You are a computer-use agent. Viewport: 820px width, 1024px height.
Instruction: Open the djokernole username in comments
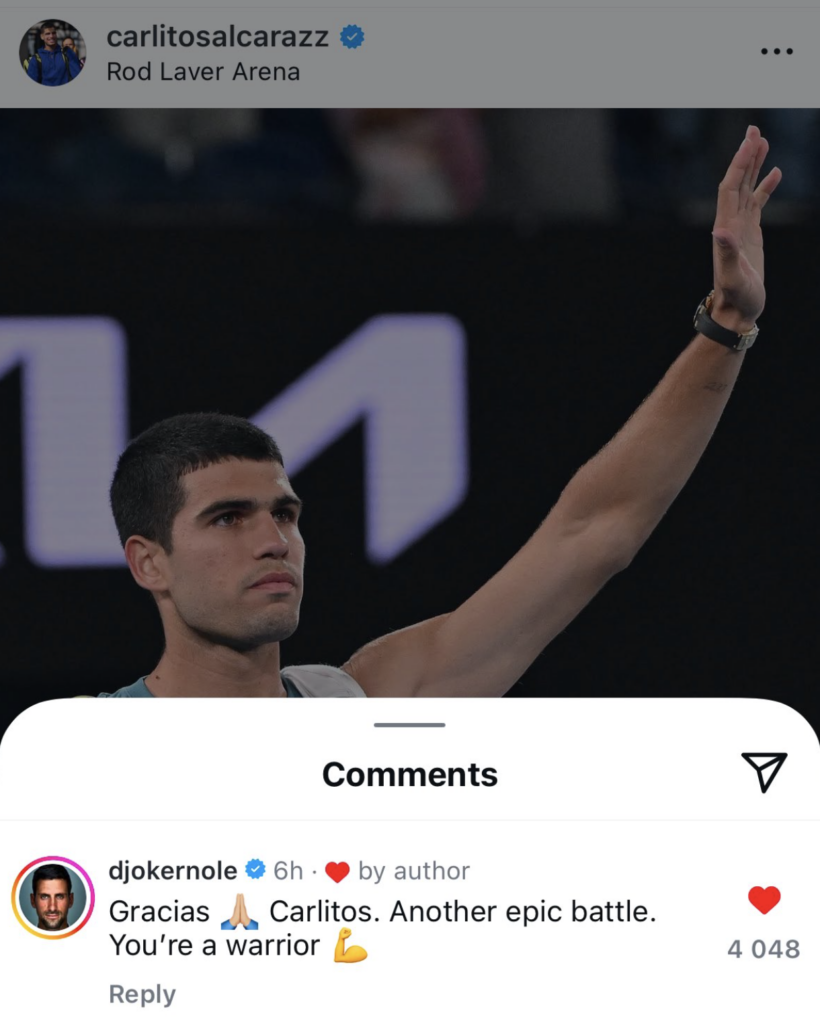172,871
